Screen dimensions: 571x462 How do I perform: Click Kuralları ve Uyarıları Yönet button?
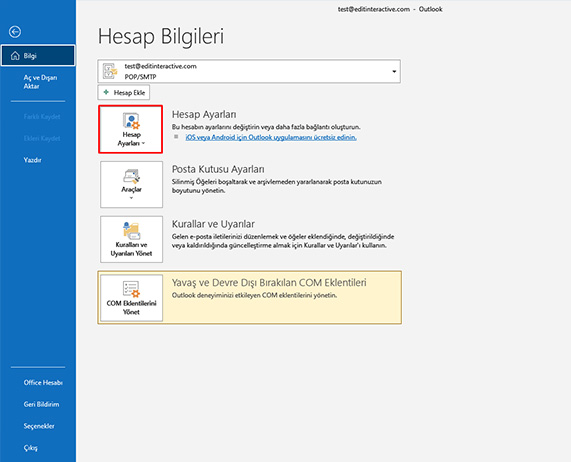[131, 239]
